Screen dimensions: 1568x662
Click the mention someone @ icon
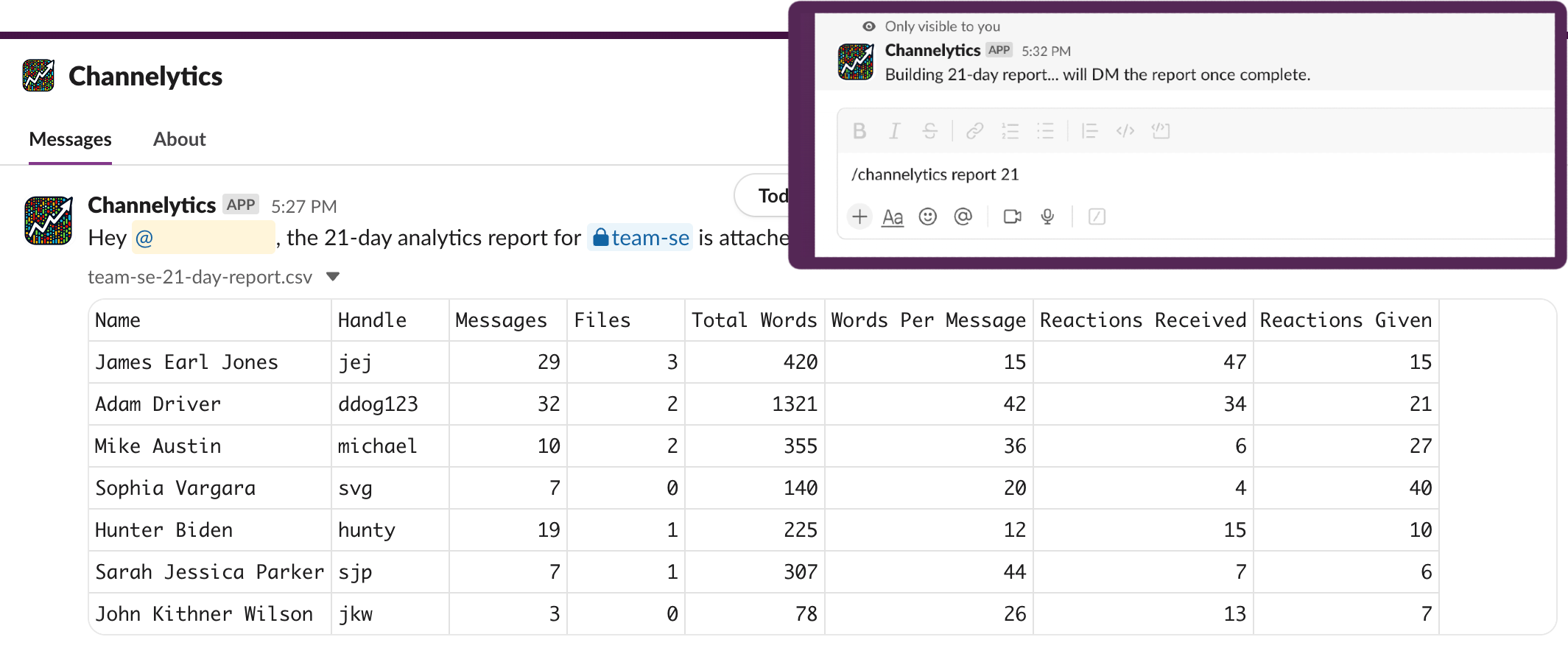coord(963,216)
